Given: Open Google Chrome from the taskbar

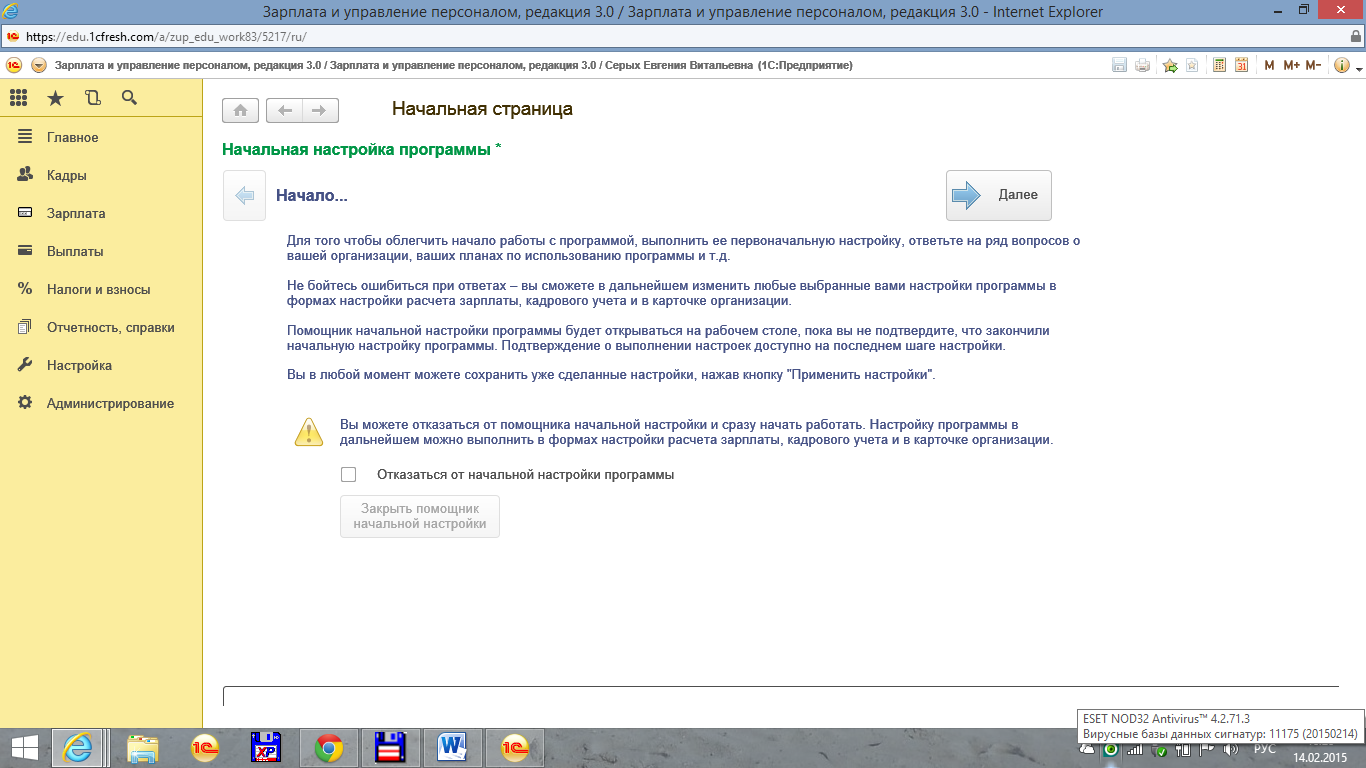Looking at the screenshot, I should [328, 748].
